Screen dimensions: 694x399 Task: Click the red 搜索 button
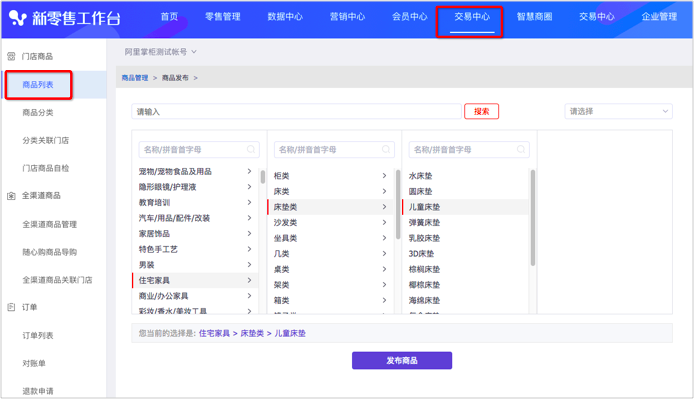(x=482, y=111)
